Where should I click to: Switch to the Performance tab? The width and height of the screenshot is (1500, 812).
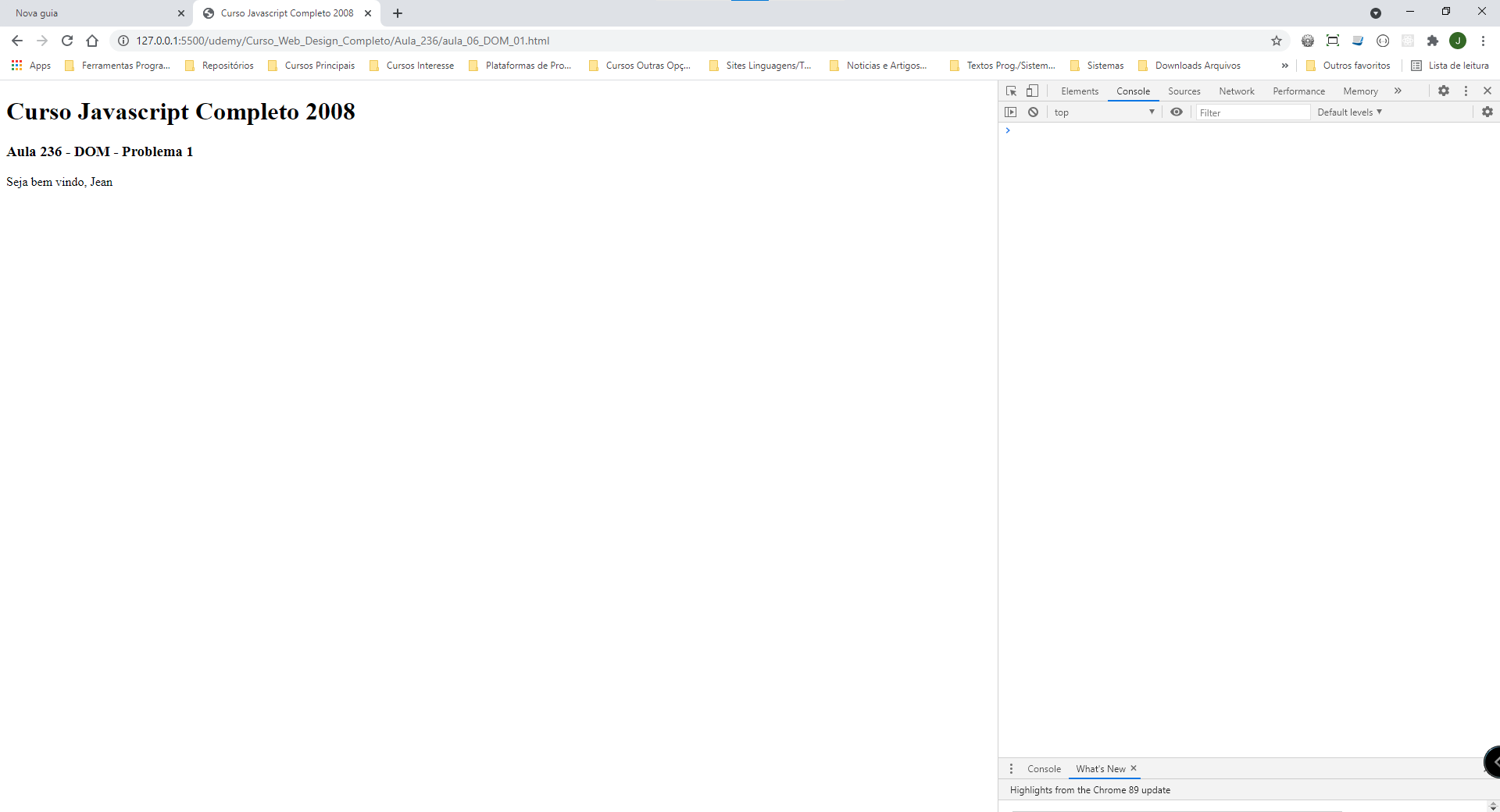tap(1298, 91)
